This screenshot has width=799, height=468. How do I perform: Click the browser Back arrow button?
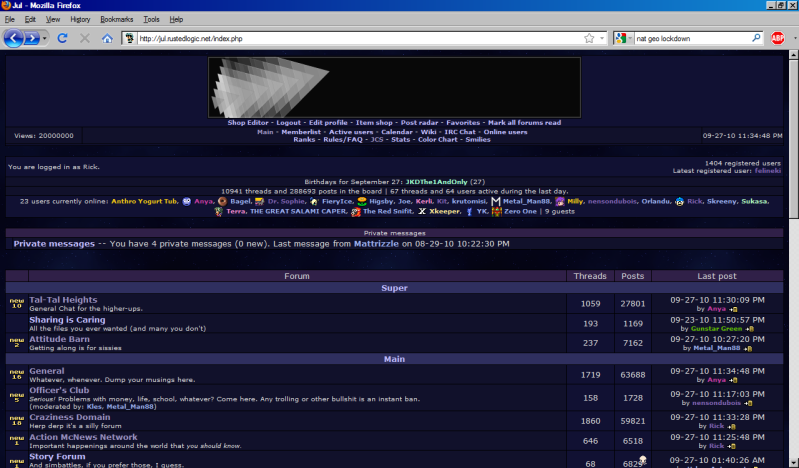(x=15, y=39)
